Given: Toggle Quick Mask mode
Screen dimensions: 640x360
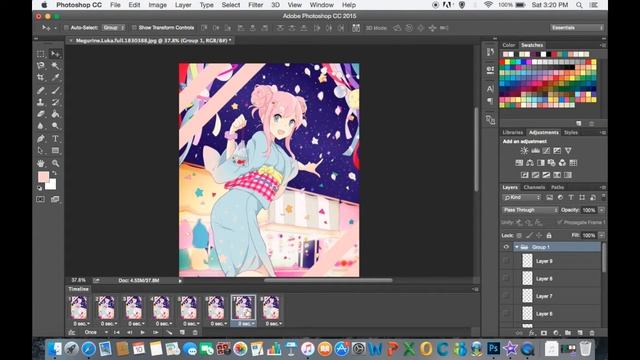Looking at the screenshot, I should pos(40,199).
